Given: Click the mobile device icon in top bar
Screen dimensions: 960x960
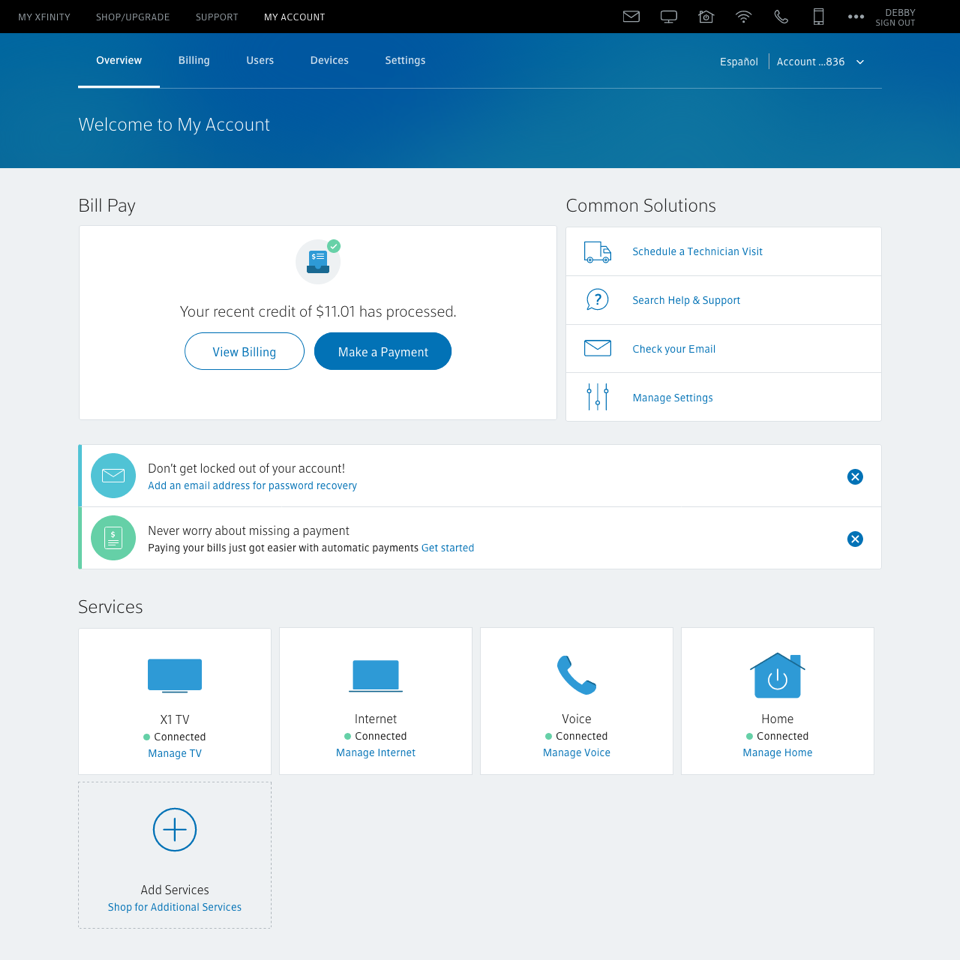Looking at the screenshot, I should click(x=819, y=17).
